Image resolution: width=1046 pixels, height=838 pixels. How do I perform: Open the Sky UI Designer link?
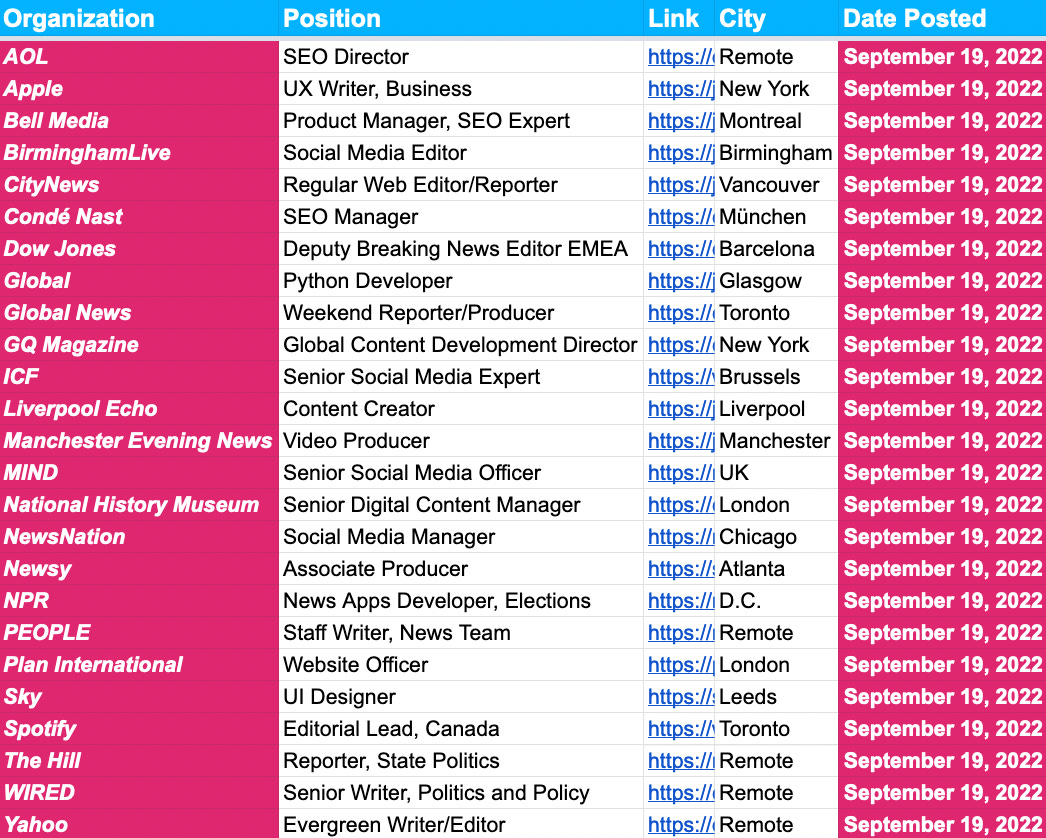coord(680,697)
